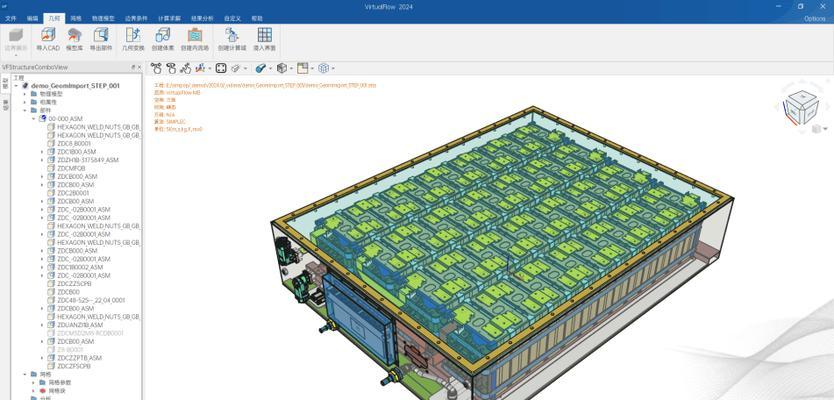
Task: Expand the ZDUANZI1B_ASM node
Action: pyautogui.click(x=42, y=325)
